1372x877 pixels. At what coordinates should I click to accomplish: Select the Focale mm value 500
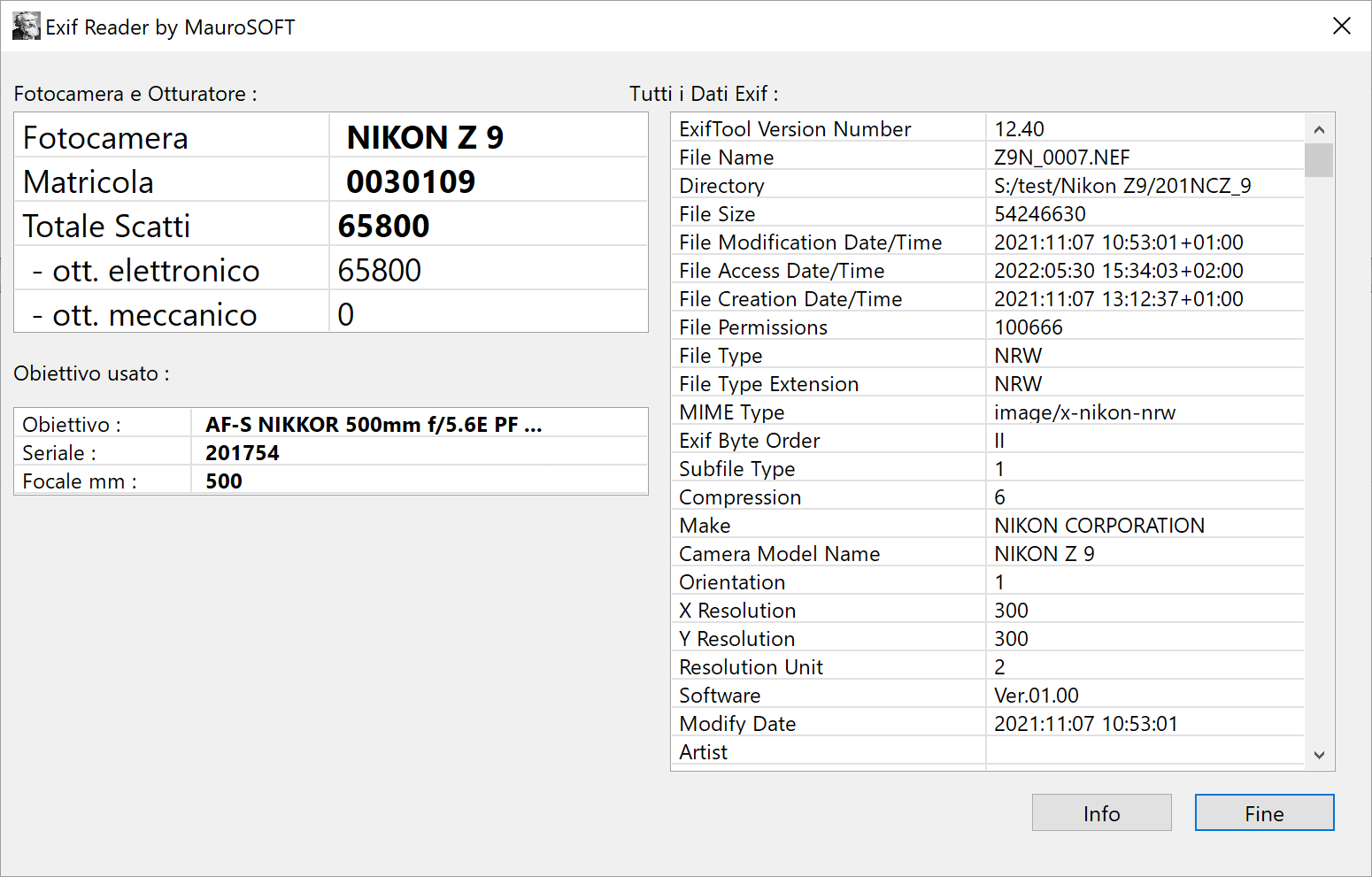click(224, 481)
